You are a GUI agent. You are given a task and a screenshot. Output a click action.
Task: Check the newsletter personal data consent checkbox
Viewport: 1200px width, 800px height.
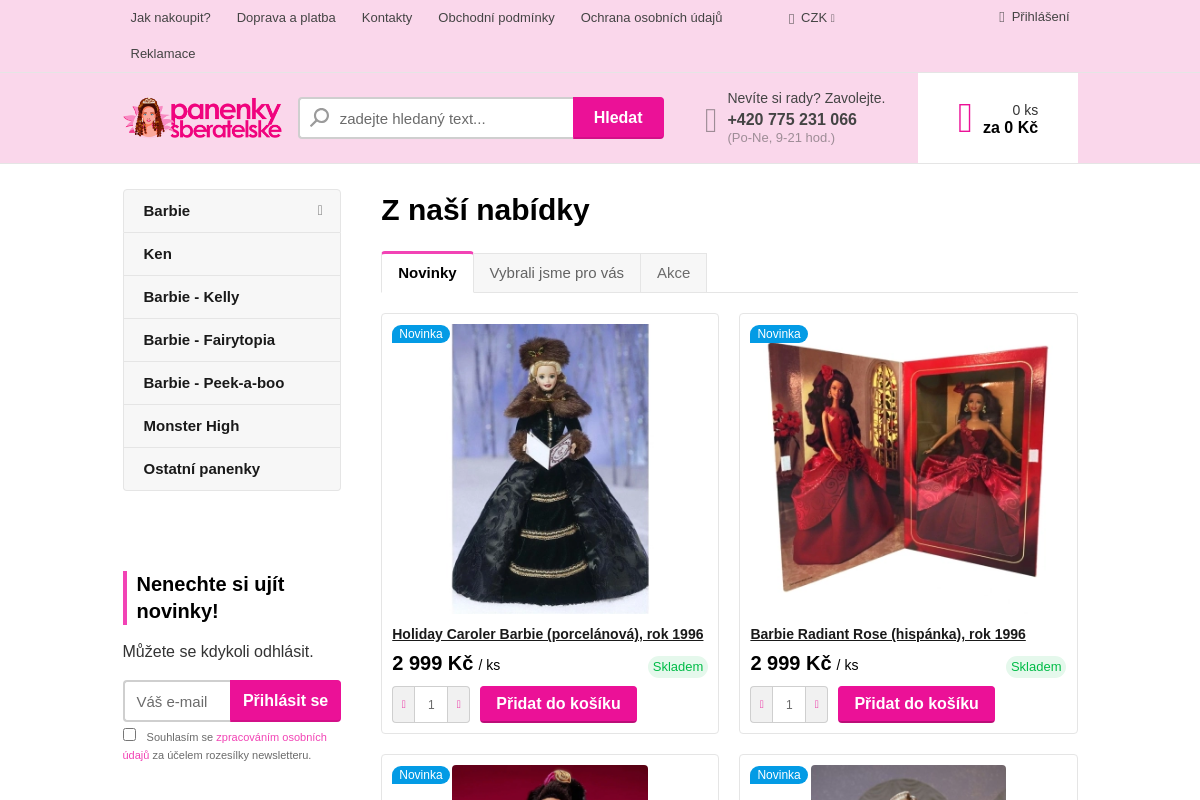(x=129, y=735)
